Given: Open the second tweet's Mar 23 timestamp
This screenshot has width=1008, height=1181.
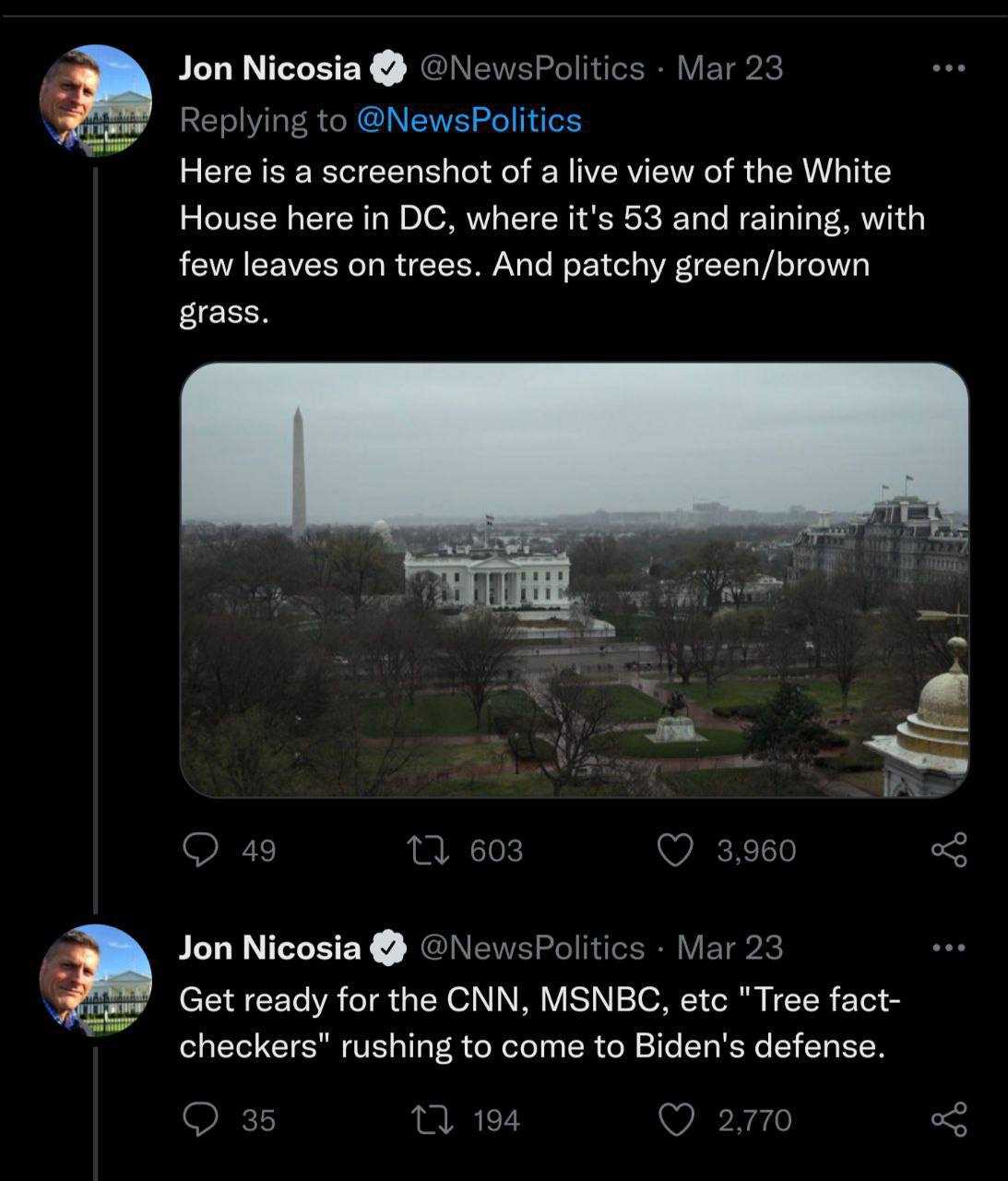Looking at the screenshot, I should coord(729,948).
